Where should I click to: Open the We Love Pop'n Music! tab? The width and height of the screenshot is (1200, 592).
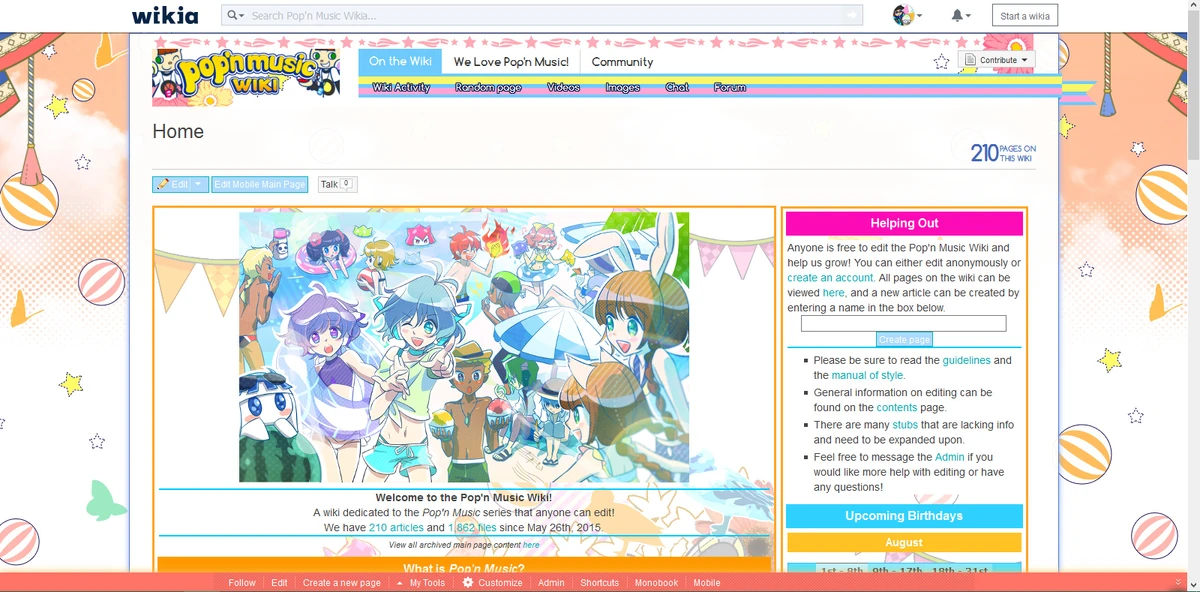(511, 61)
